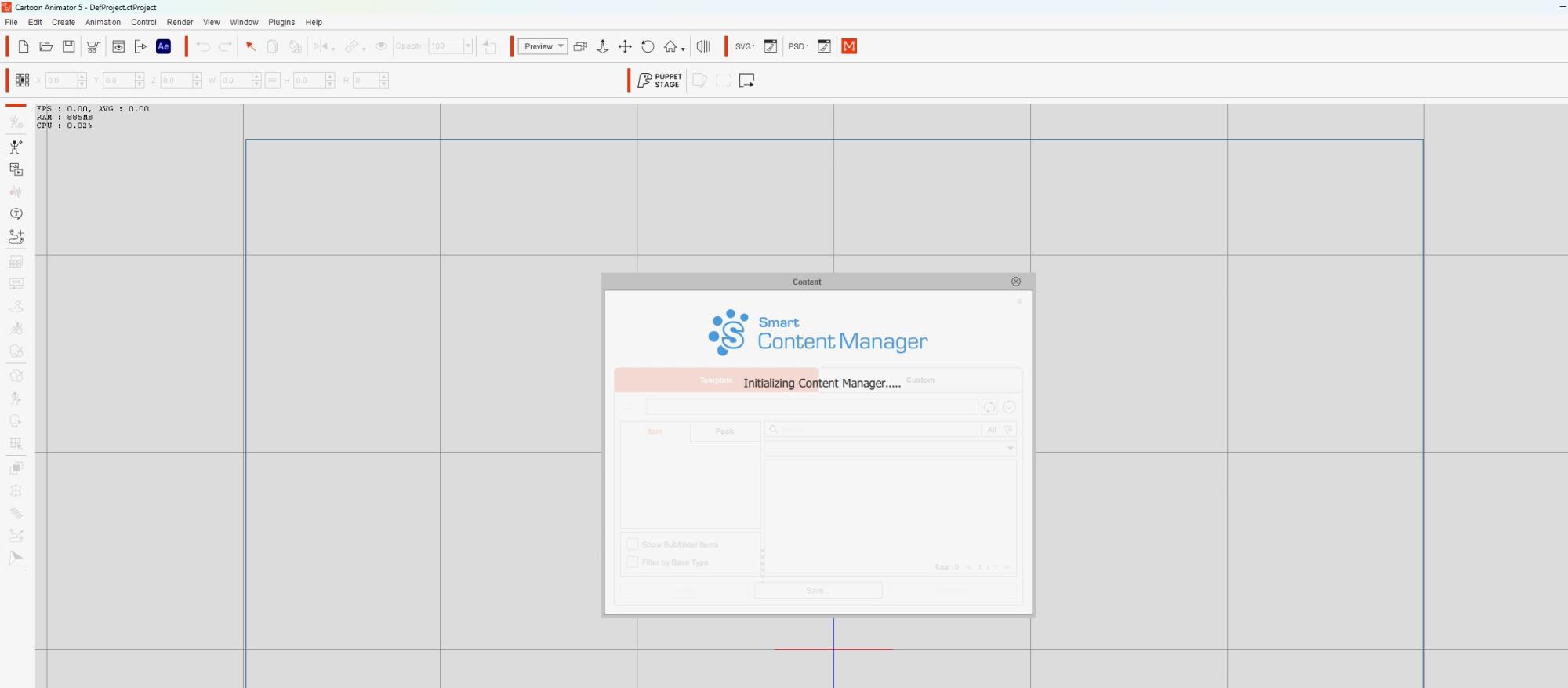1568x688 pixels.
Task: Click the export arrow icon
Action: [141, 46]
